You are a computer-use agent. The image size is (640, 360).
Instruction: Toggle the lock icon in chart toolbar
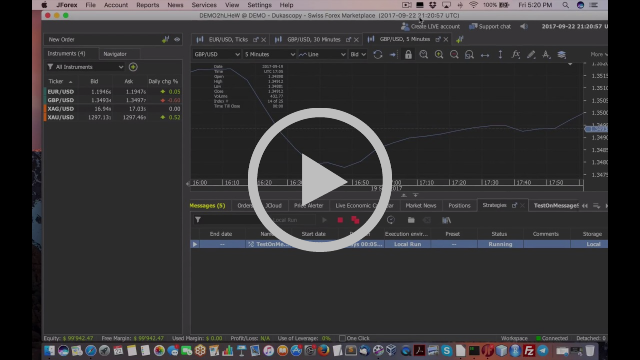(x=408, y=54)
